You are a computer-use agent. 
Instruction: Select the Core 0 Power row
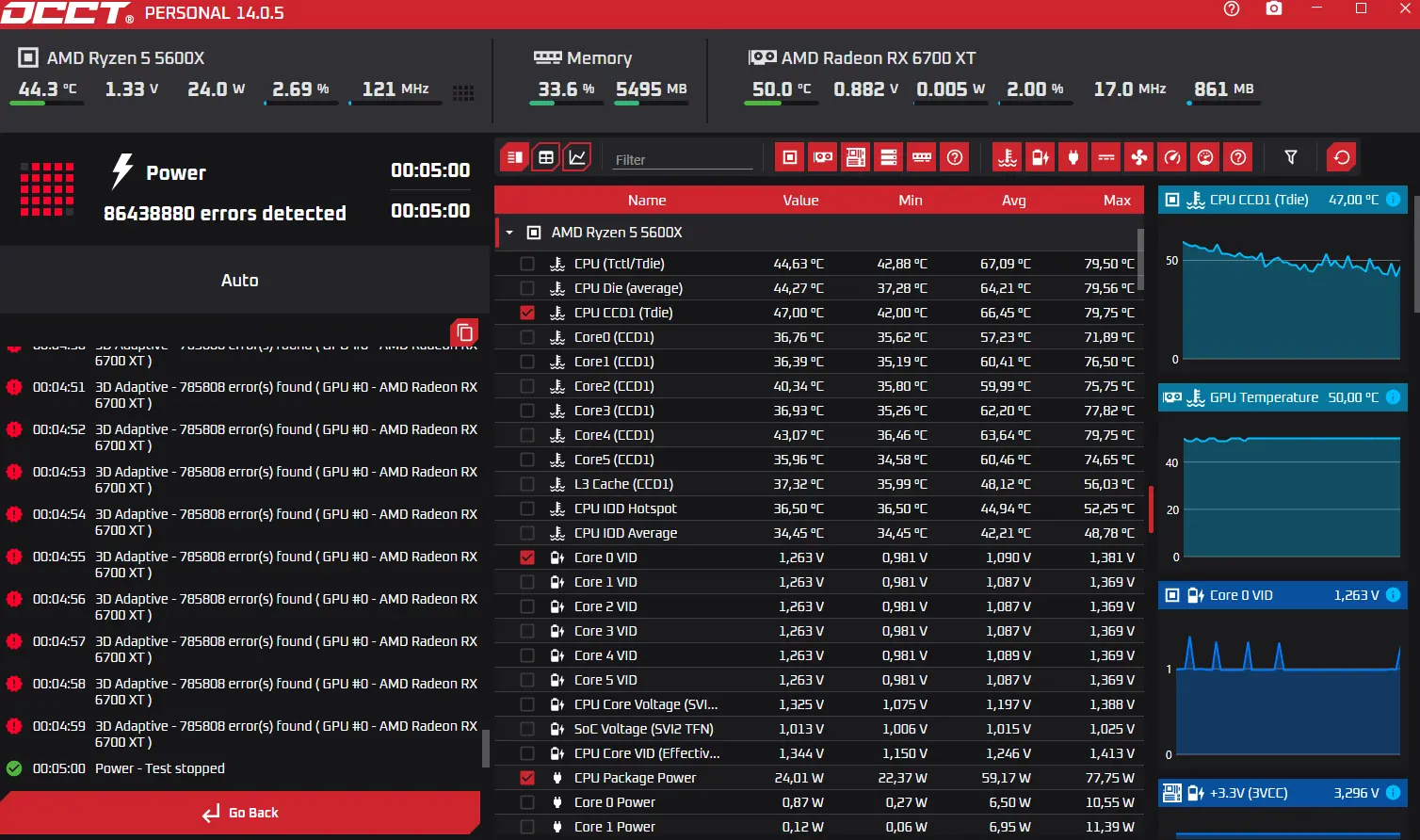click(818, 802)
